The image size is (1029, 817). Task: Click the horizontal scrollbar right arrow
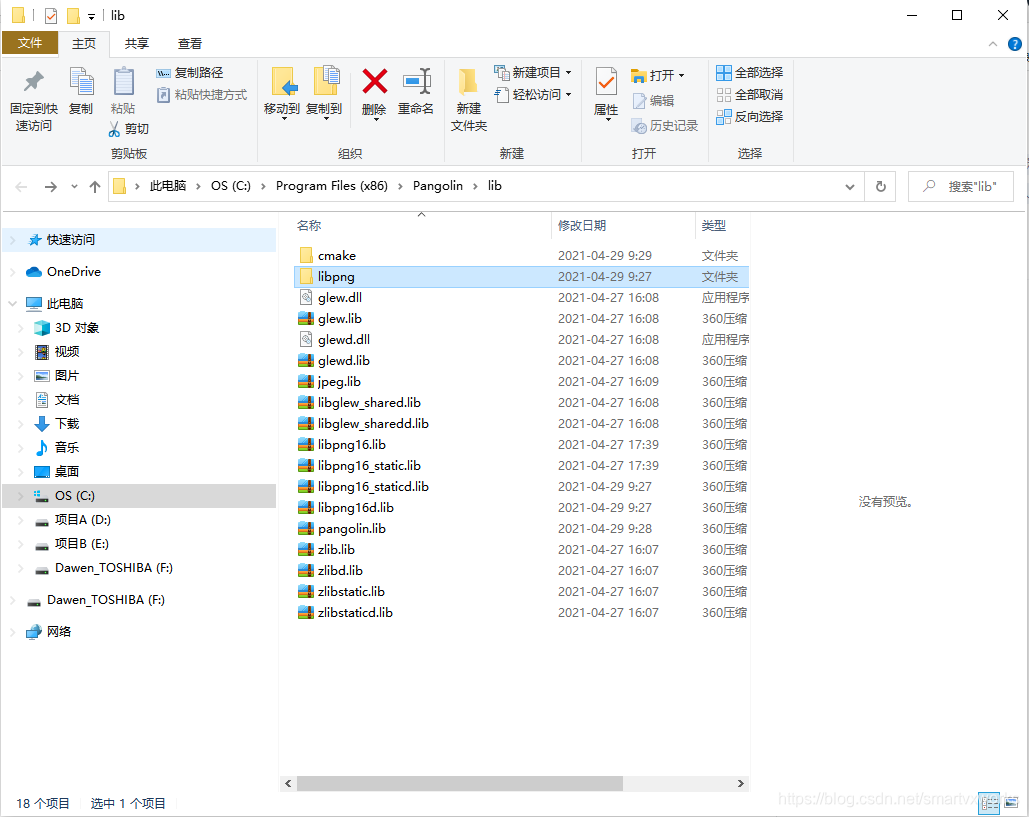[741, 784]
